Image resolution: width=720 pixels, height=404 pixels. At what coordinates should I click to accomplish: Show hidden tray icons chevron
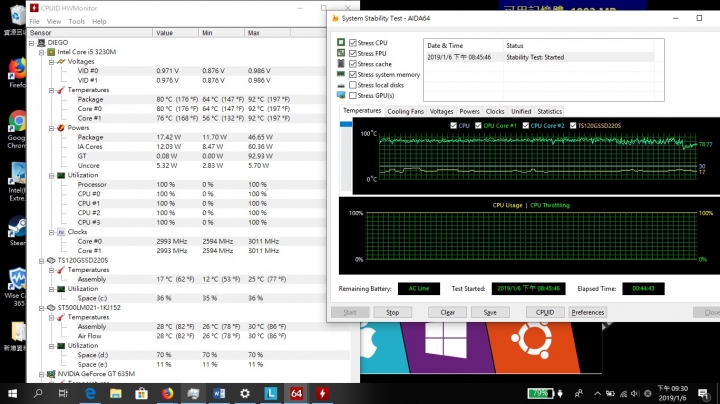(x=597, y=393)
